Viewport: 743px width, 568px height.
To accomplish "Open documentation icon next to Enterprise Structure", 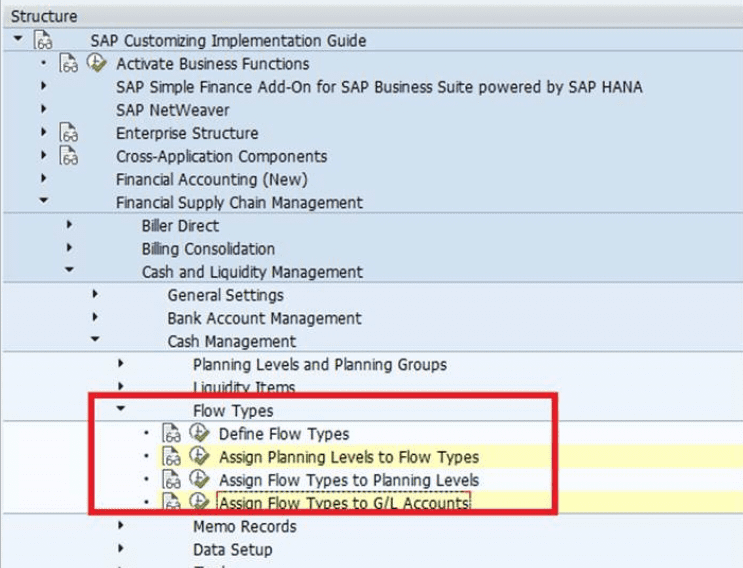I will [x=69, y=133].
